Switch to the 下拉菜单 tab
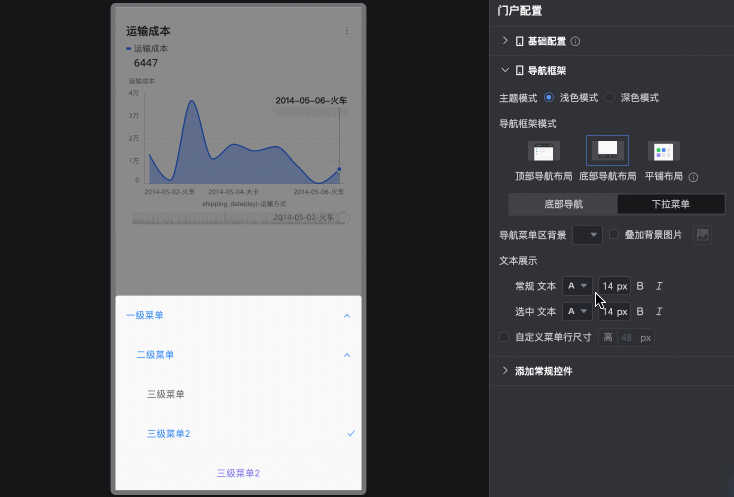The image size is (734, 497). (x=671, y=204)
